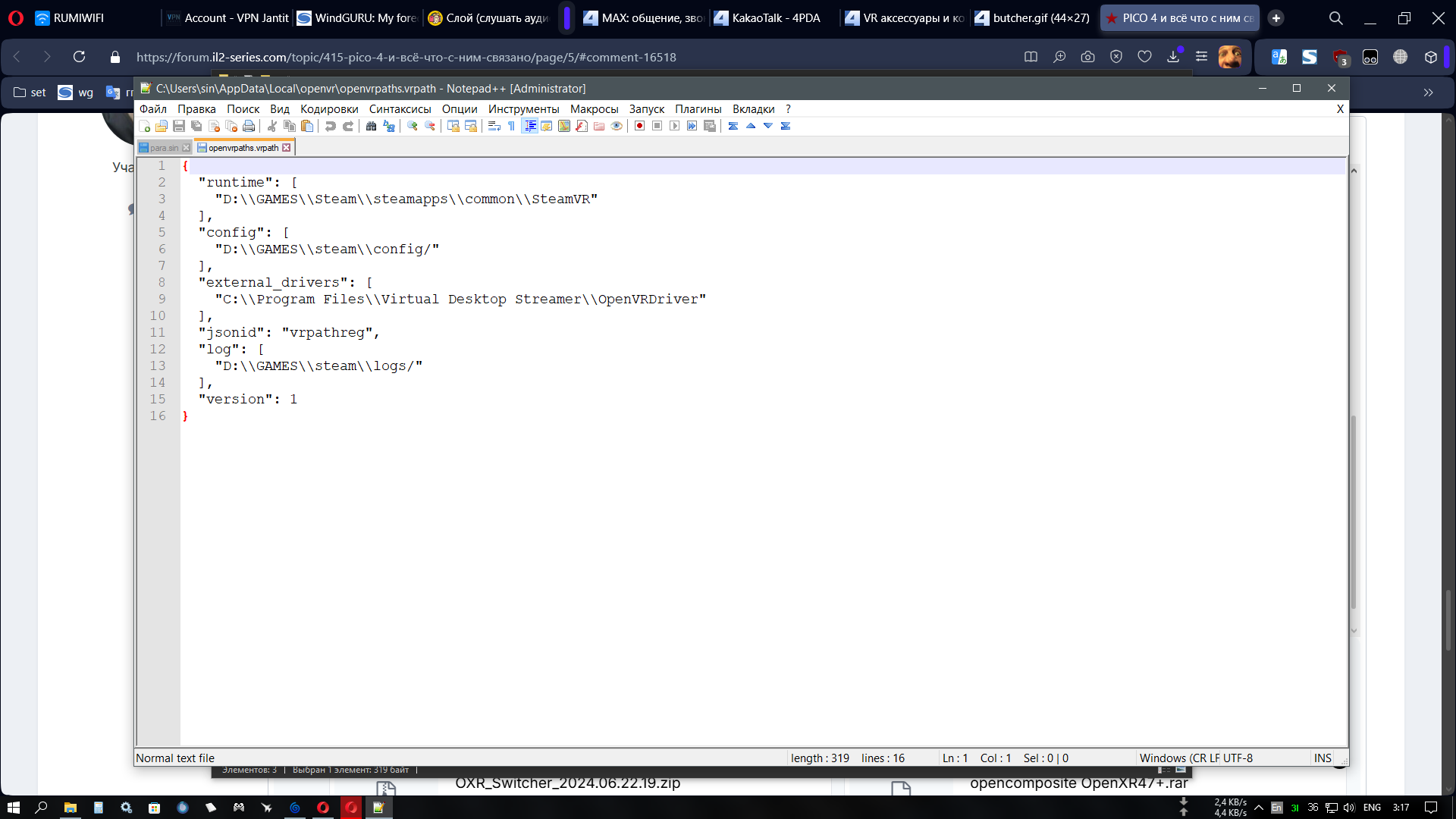
Task: Close the openvrpaths.vrpath tab
Action: tap(287, 148)
